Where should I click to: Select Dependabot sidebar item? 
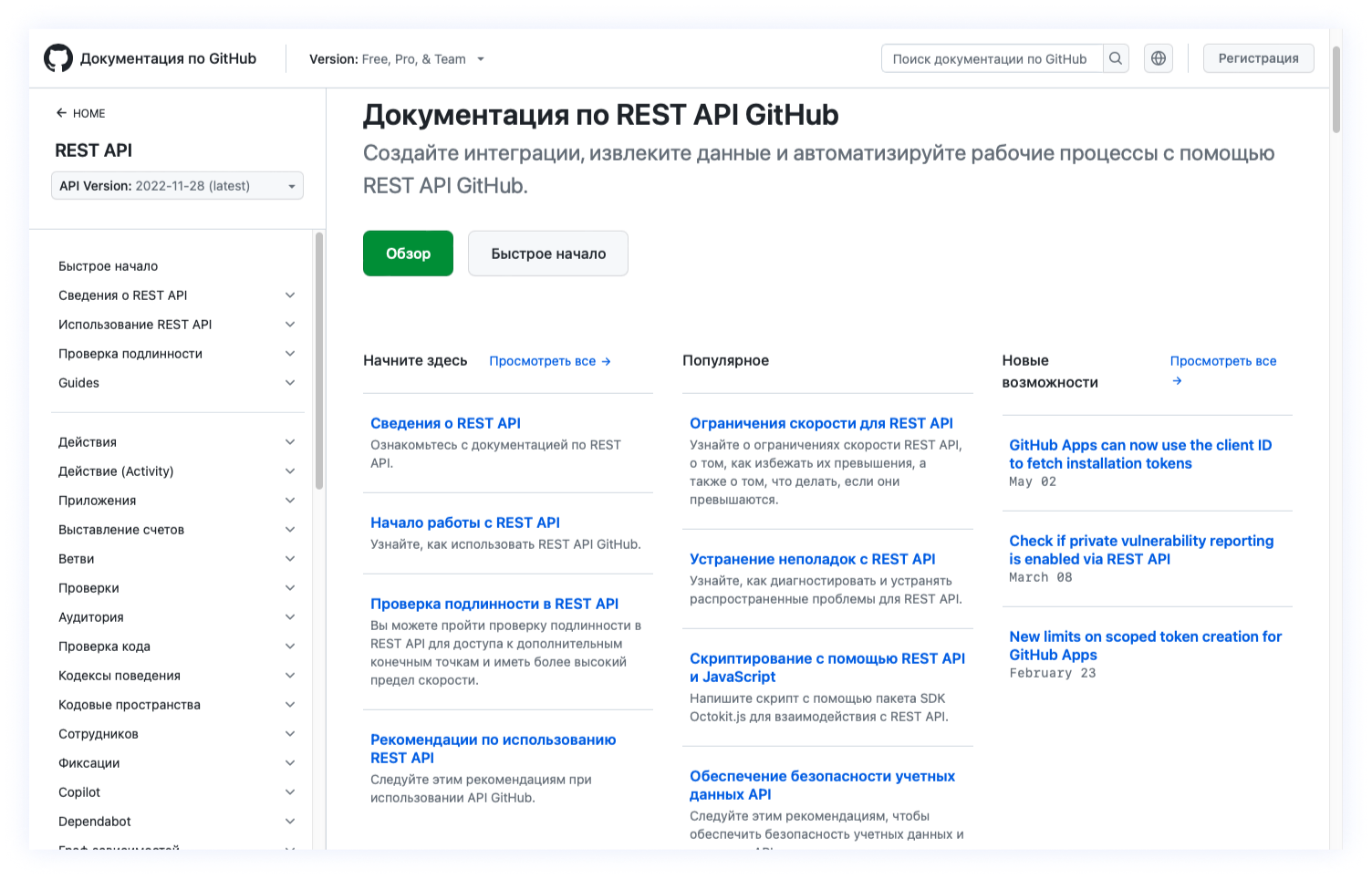pyautogui.click(x=95, y=822)
